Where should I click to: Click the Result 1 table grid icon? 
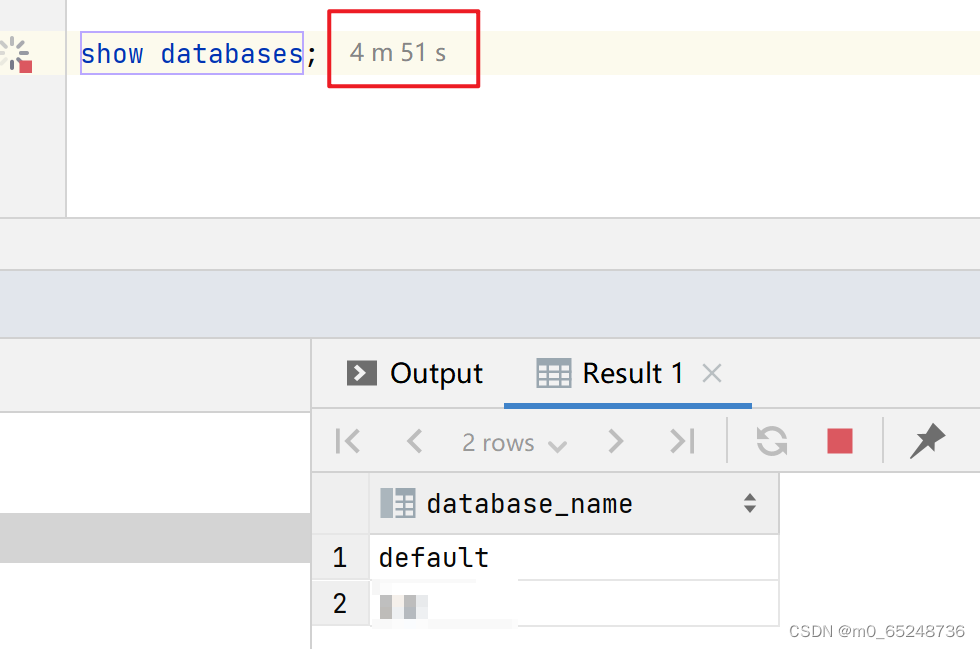pyautogui.click(x=553, y=373)
